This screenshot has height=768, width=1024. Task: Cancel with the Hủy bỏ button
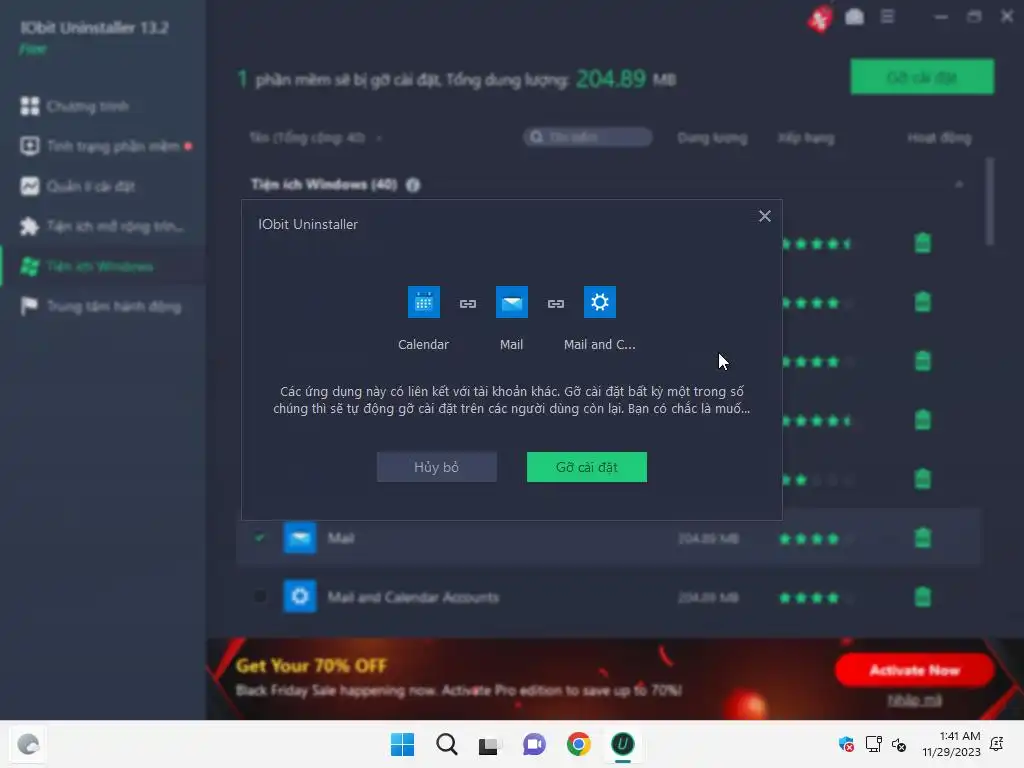pos(437,467)
